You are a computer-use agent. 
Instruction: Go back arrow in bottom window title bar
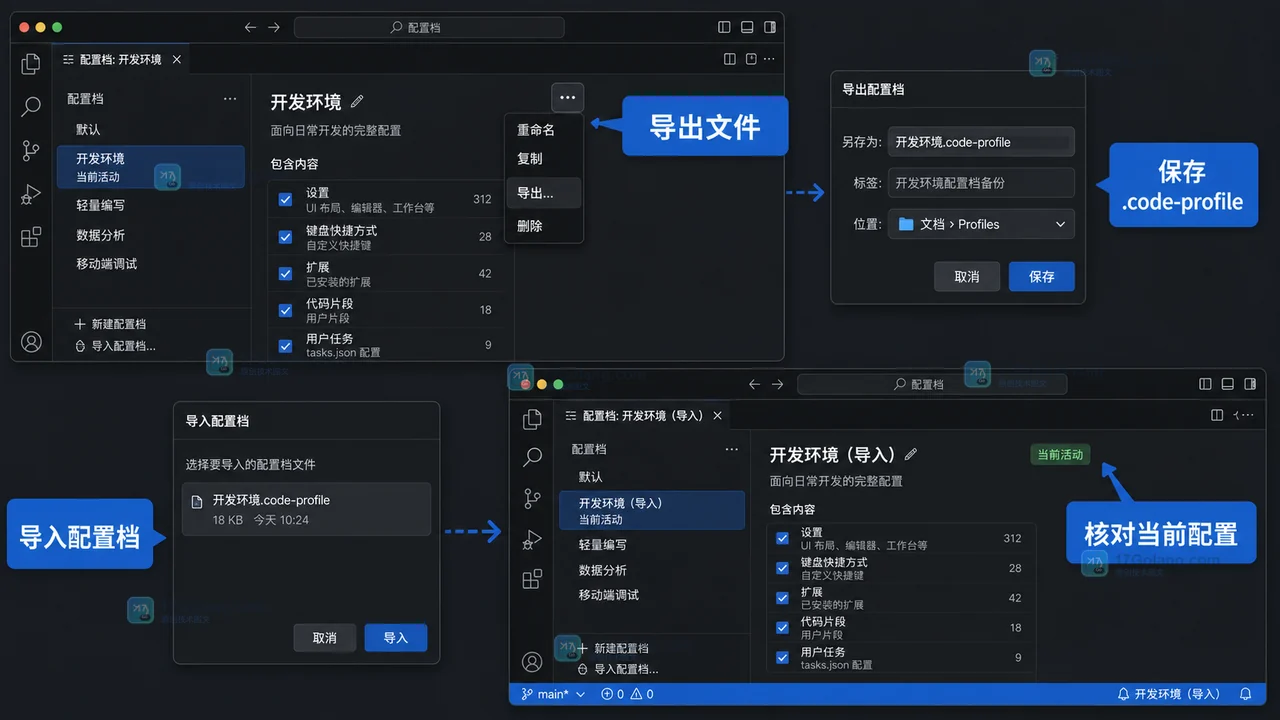(x=754, y=384)
